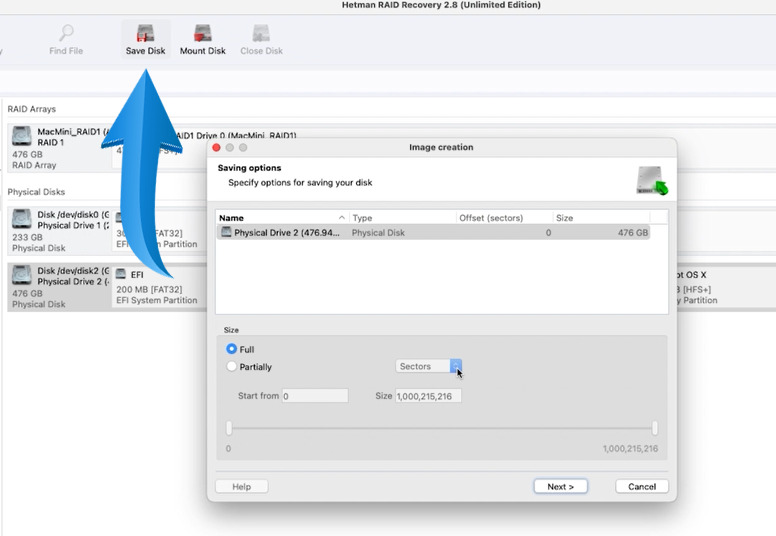Click '233 GB' size text of disk0

tap(27, 237)
